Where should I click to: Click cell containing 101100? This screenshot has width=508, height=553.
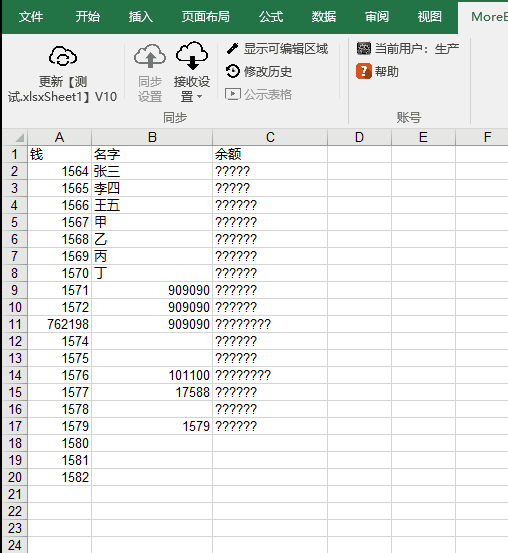tap(152, 375)
